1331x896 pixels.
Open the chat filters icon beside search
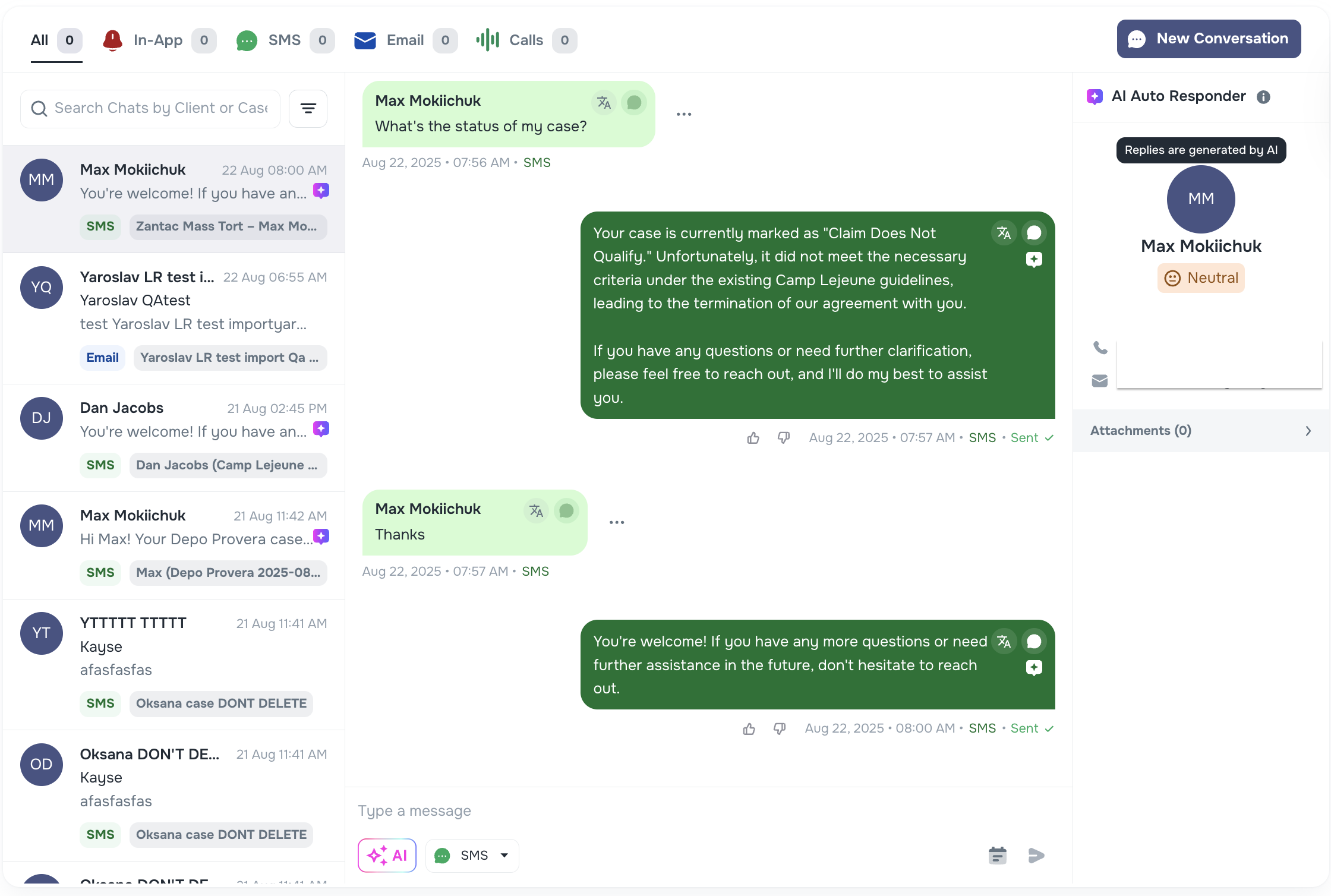[308, 108]
